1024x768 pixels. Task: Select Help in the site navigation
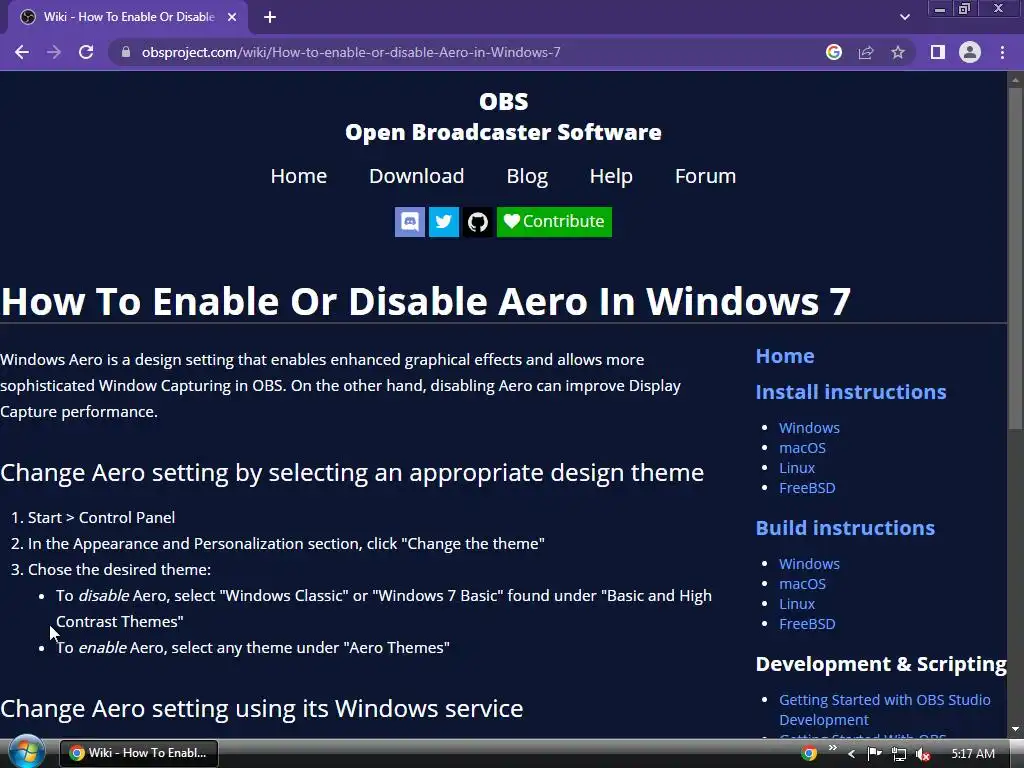[x=611, y=176]
